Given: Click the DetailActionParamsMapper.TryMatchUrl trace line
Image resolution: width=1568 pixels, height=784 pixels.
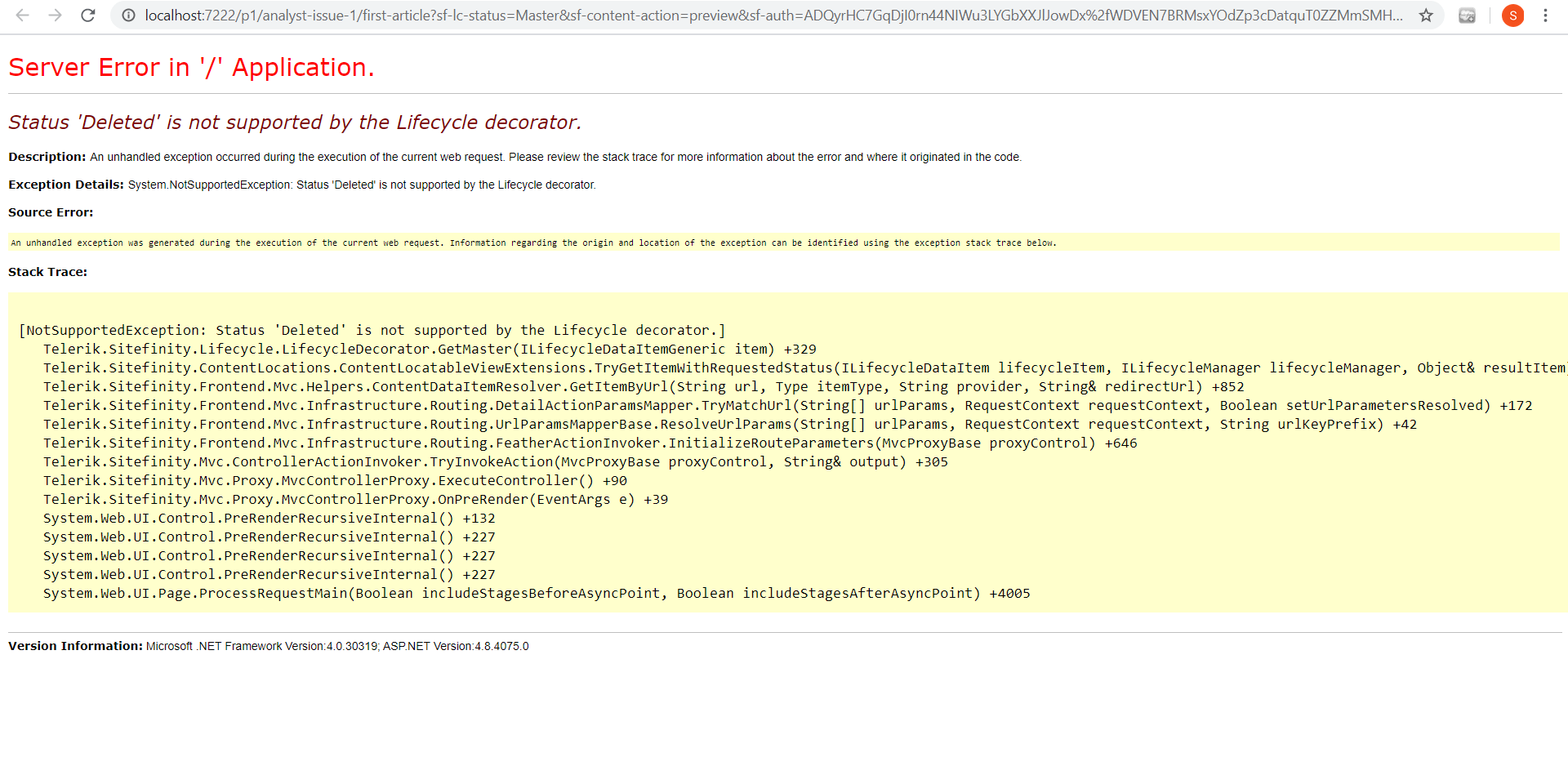Looking at the screenshot, I should [788, 405].
